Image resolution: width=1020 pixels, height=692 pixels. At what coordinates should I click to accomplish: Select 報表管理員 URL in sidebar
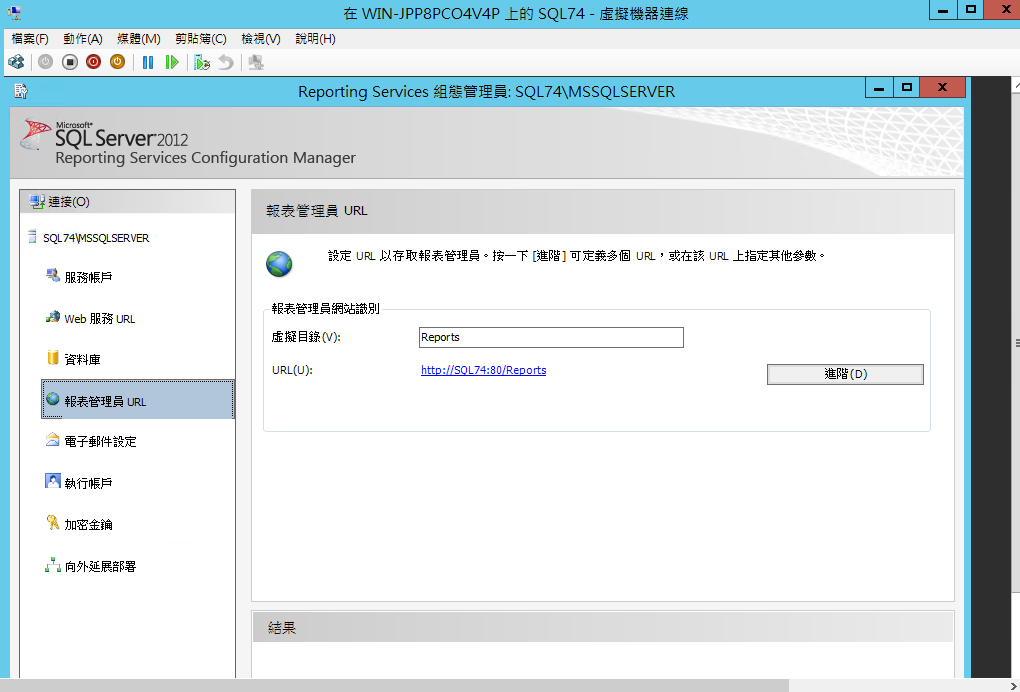click(138, 399)
